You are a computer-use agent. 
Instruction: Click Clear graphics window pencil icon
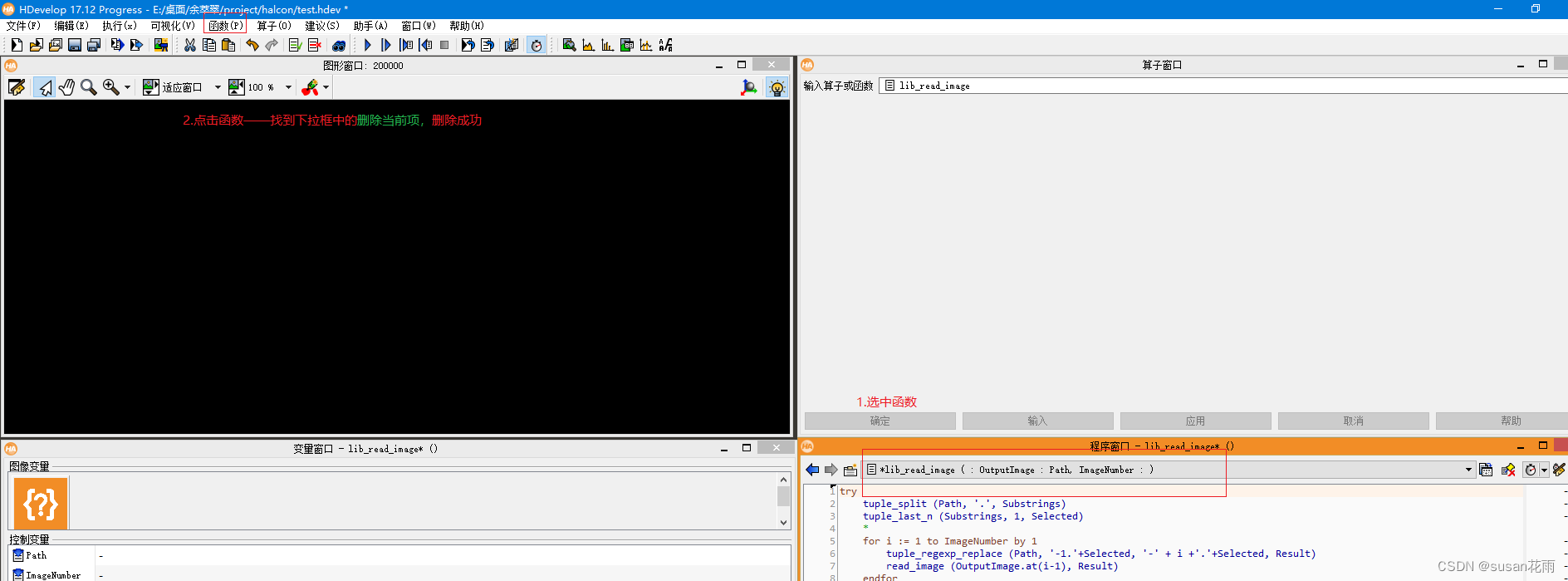tap(17, 87)
